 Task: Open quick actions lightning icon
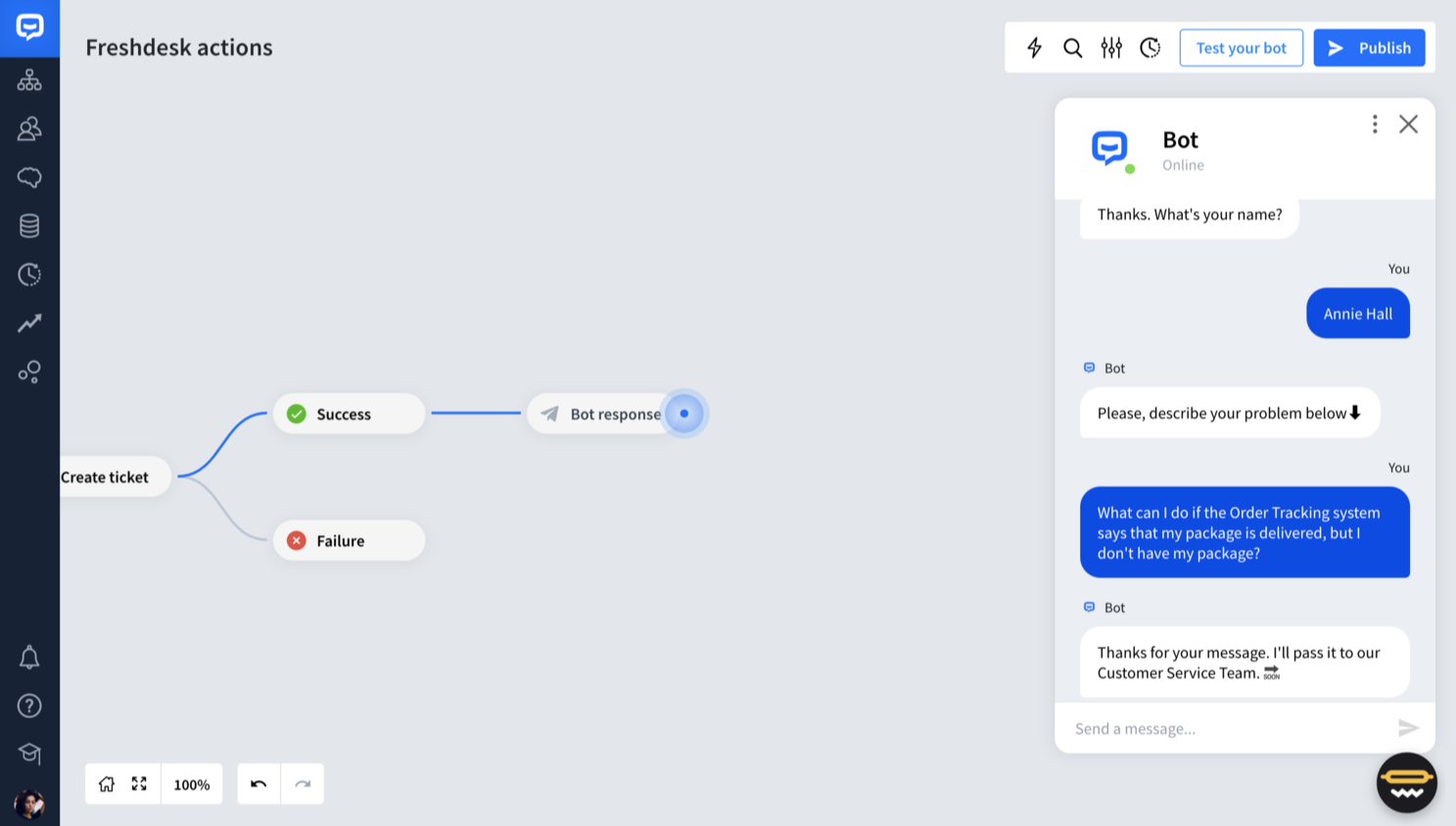pyautogui.click(x=1034, y=47)
